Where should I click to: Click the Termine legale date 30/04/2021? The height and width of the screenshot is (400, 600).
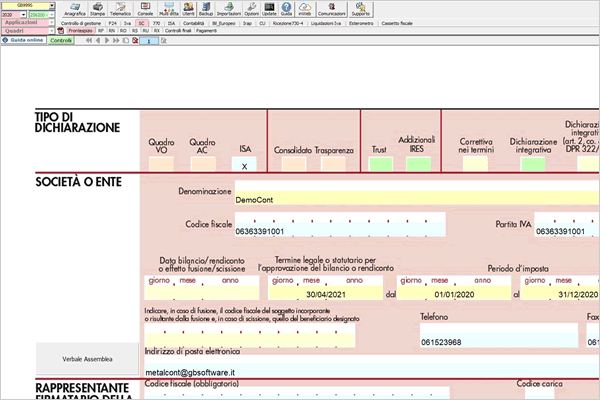point(326,294)
